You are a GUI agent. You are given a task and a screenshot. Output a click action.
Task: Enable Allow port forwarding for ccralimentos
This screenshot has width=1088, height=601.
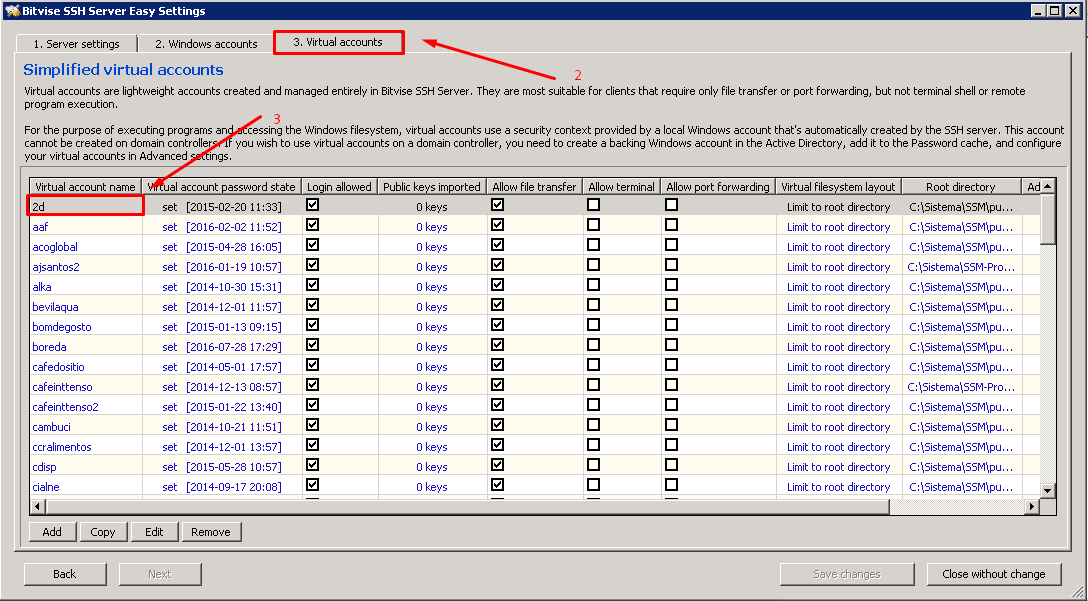point(672,446)
